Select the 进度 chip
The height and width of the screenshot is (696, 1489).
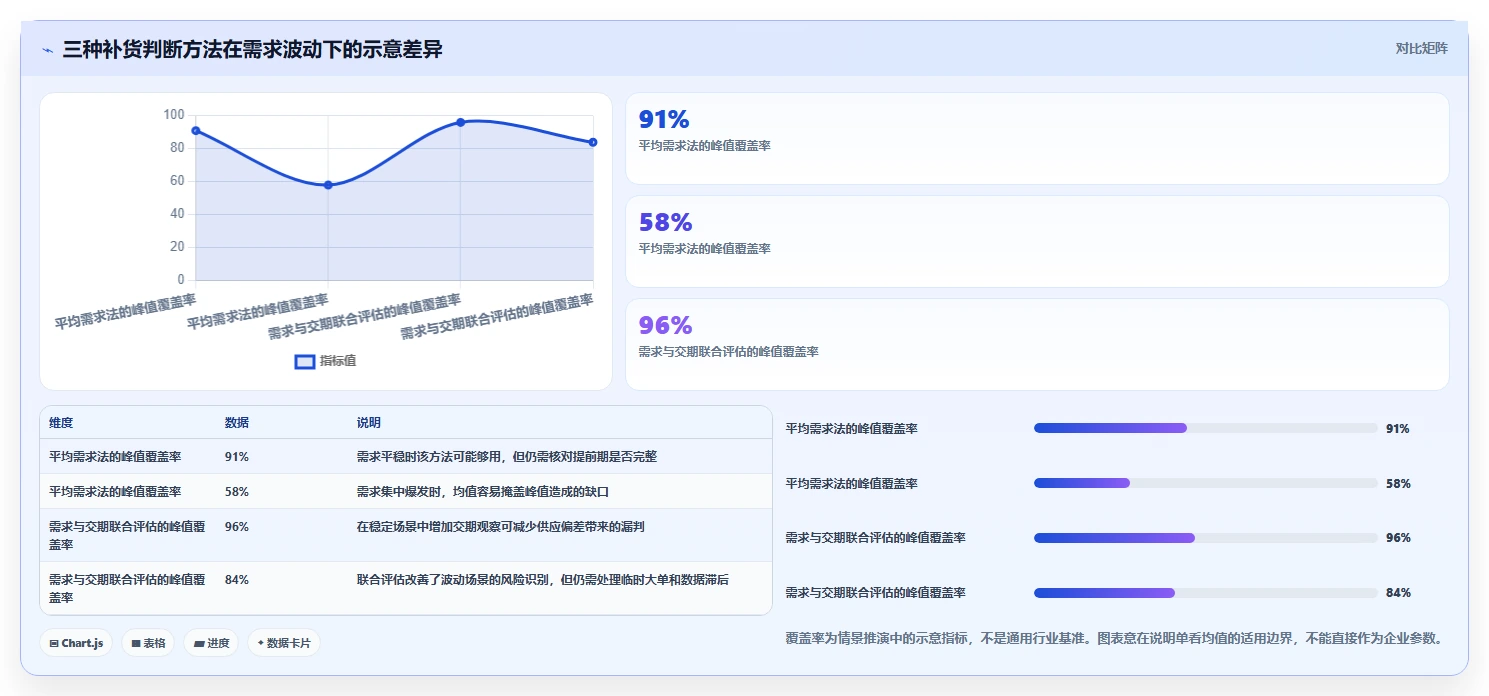click(x=211, y=643)
